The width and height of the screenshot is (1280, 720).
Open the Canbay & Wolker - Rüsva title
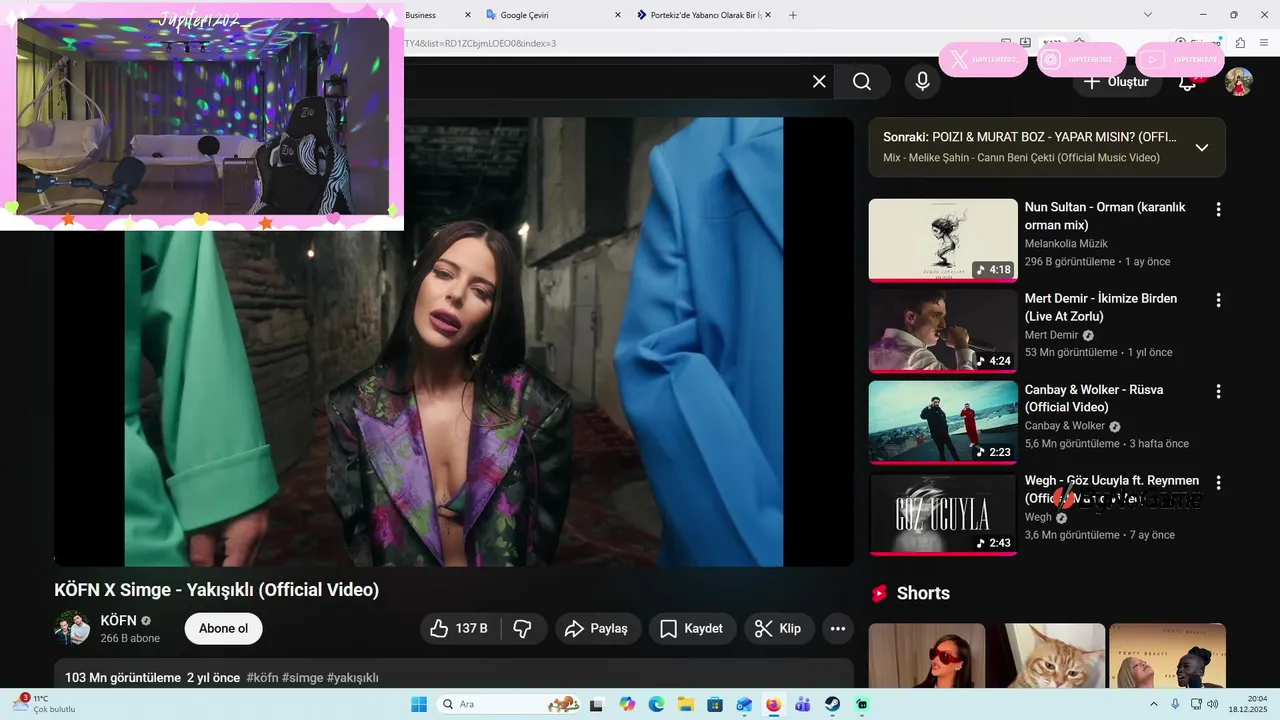tap(1094, 398)
